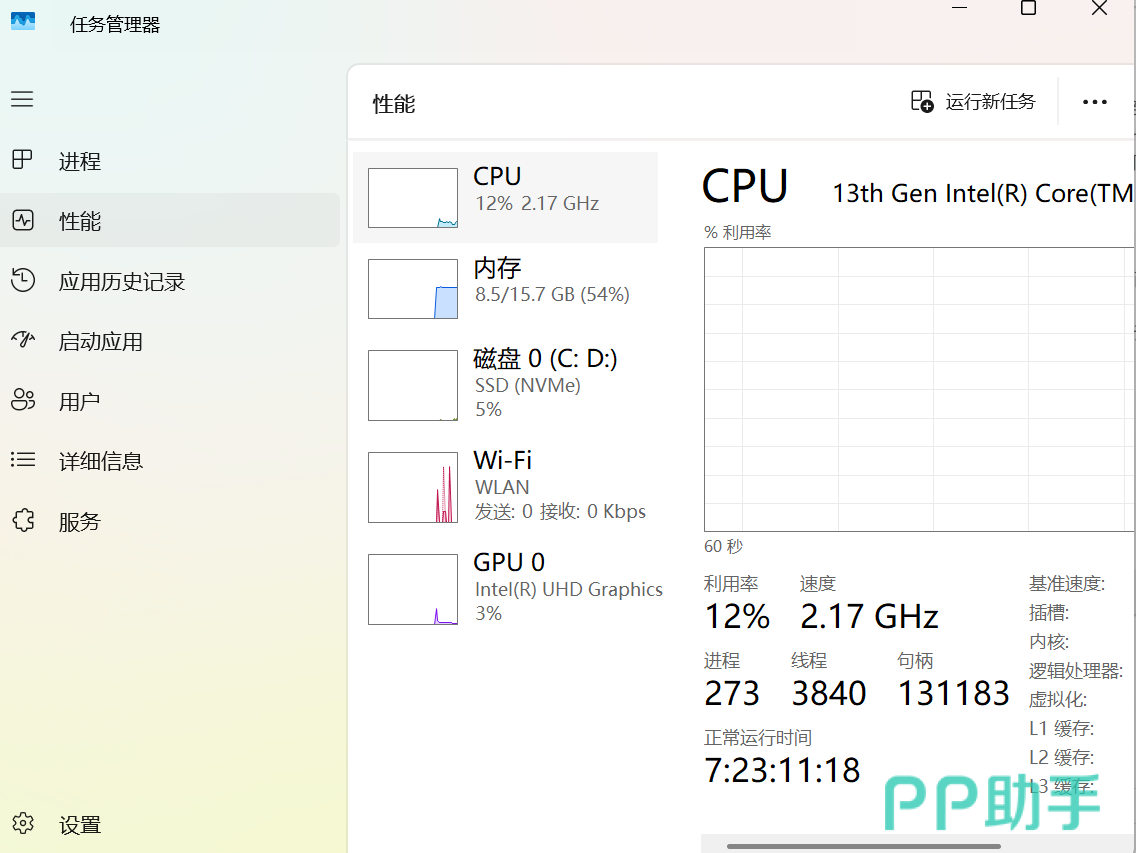1136x853 pixels.
Task: Open 启动应用 section
Action: [170, 341]
